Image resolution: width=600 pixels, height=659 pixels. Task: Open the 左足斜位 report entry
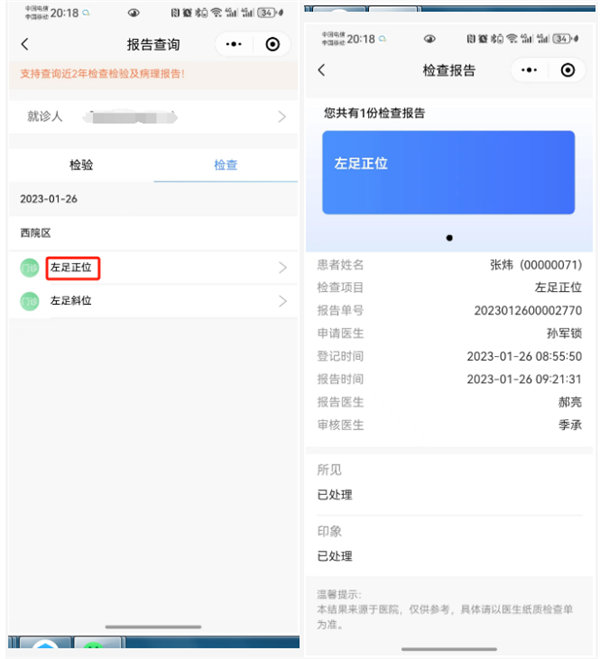pos(153,301)
